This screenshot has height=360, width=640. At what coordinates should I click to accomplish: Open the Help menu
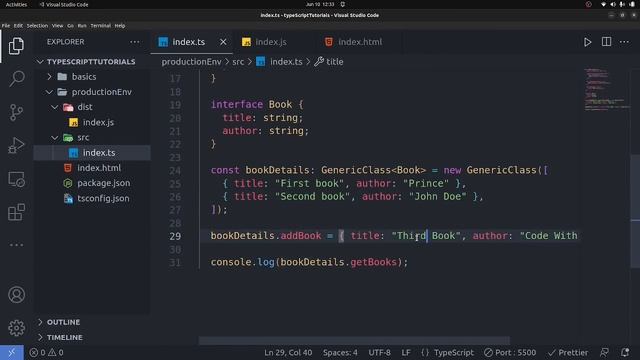(120, 25)
